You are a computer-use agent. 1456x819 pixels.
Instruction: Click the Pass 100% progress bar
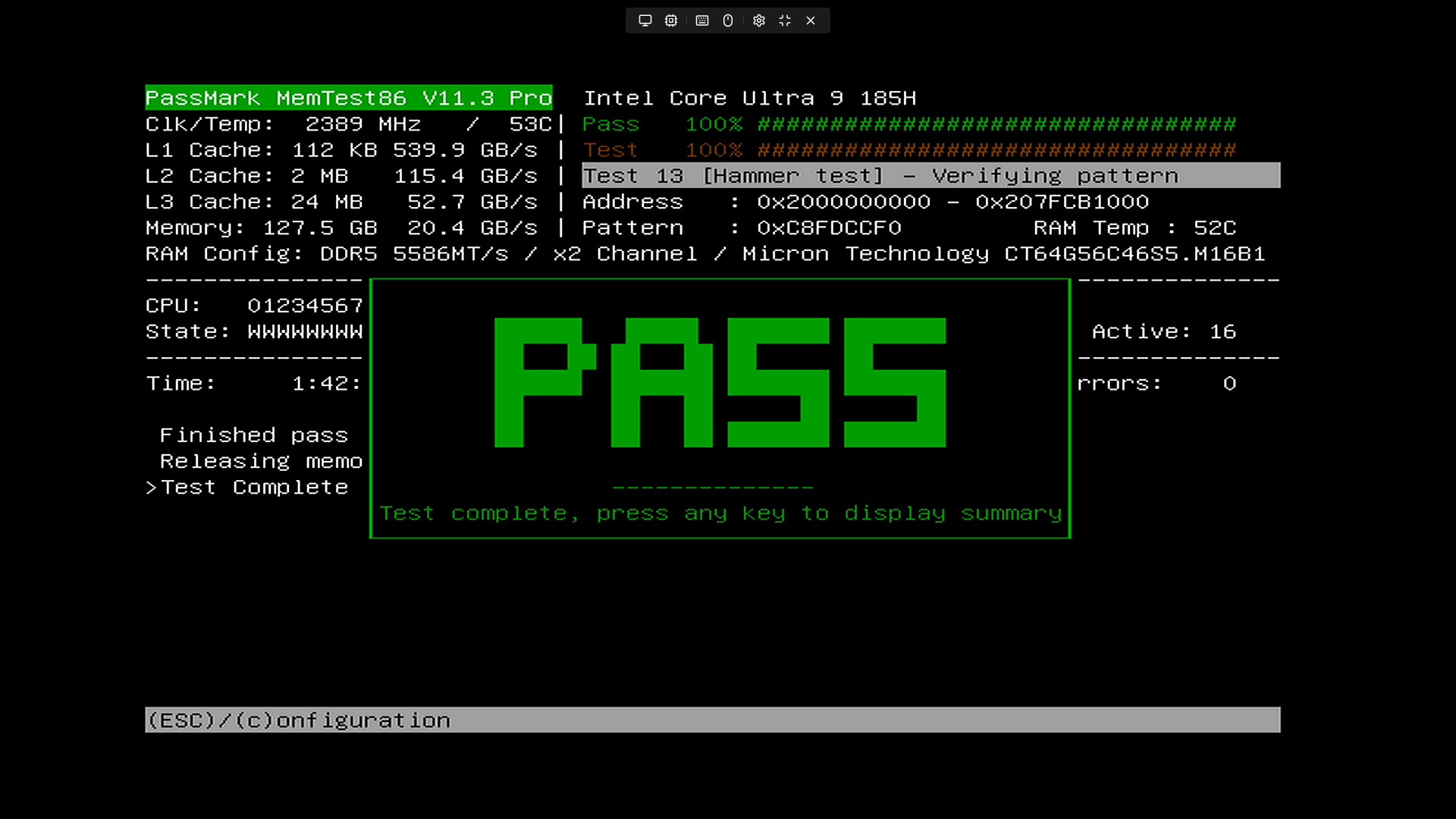996,124
